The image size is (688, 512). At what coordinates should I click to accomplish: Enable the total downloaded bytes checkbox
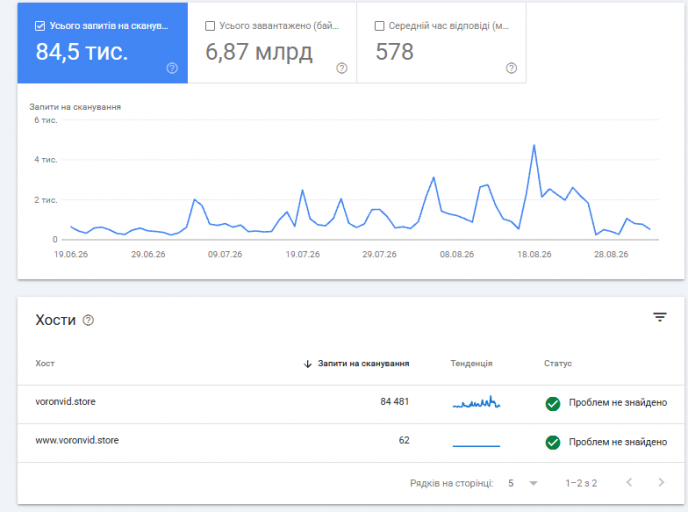pyautogui.click(x=210, y=26)
